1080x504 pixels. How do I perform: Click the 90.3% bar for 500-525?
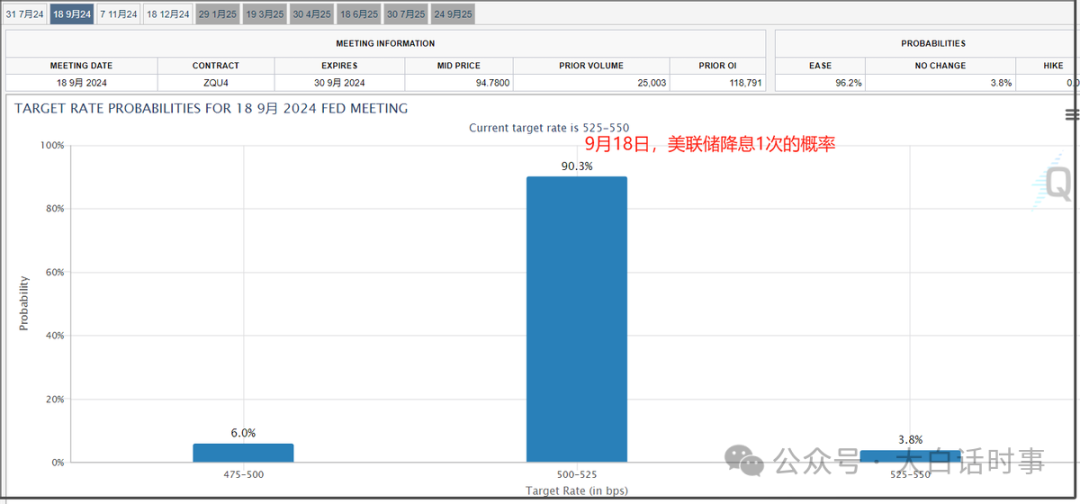pos(577,319)
